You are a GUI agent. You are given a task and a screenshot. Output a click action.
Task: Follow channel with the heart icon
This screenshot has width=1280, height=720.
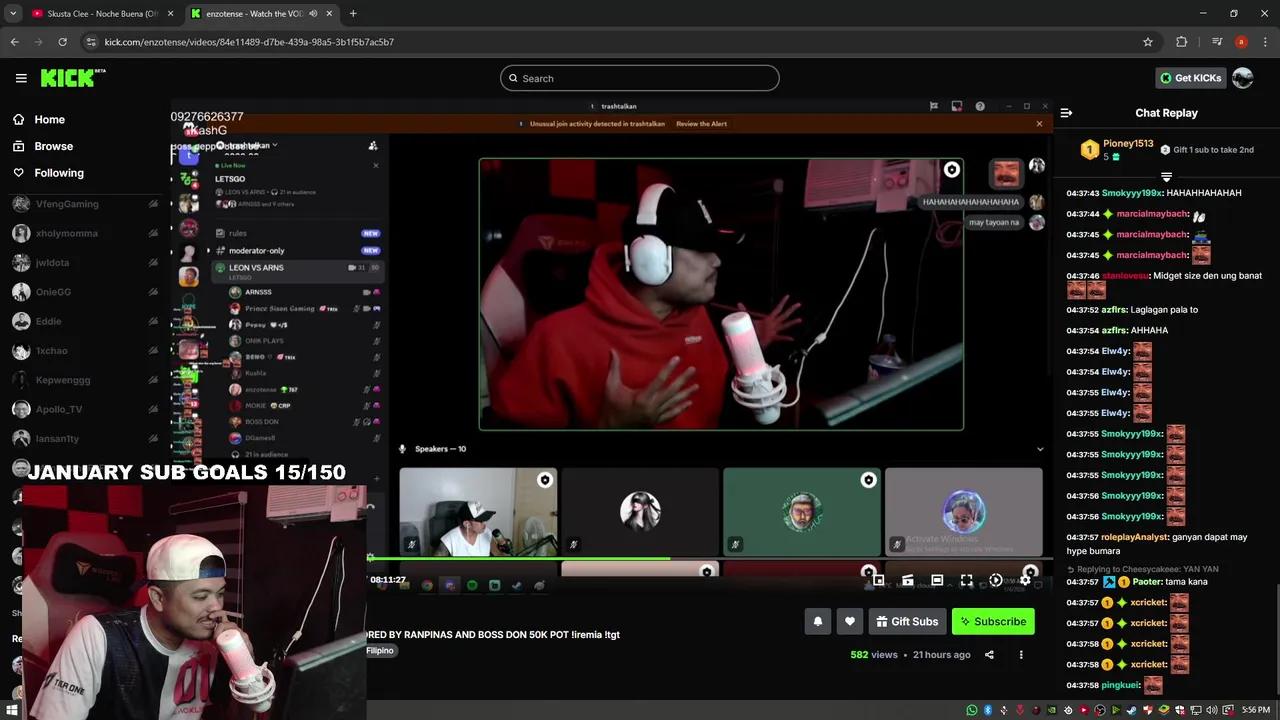[x=849, y=622]
